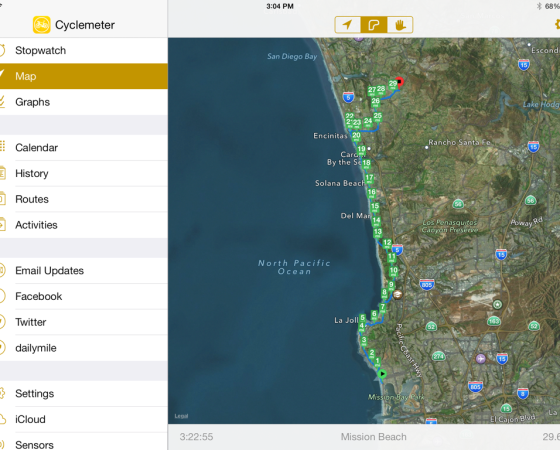Screen dimensions: 560x450
Task: Click the 3:22:55 ride time
Action: coord(196,437)
